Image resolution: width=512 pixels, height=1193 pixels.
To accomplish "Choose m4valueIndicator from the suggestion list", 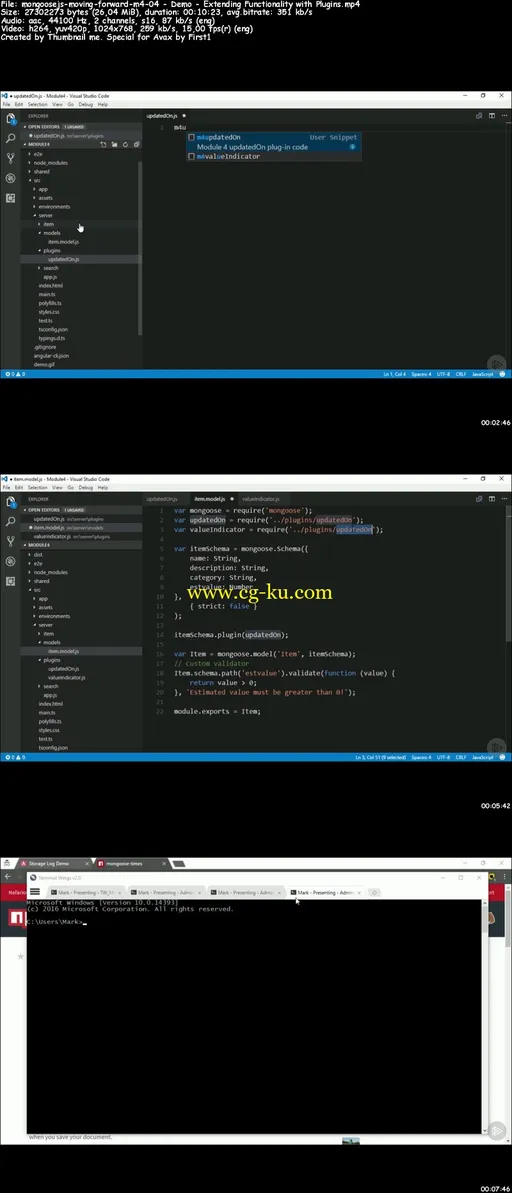I will pos(273,156).
